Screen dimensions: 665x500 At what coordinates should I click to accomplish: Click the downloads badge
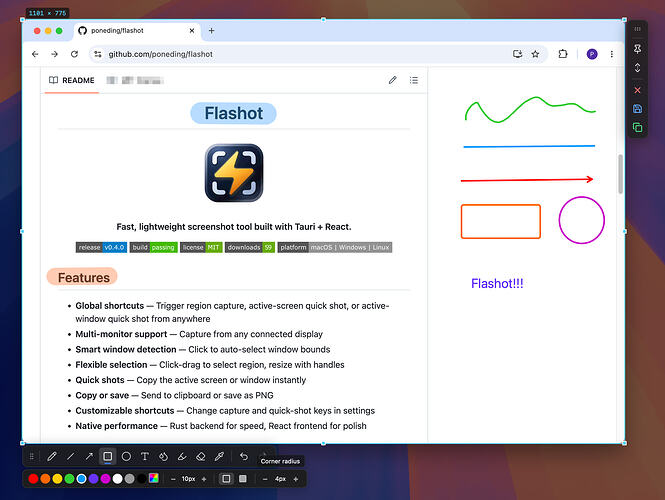(x=250, y=247)
